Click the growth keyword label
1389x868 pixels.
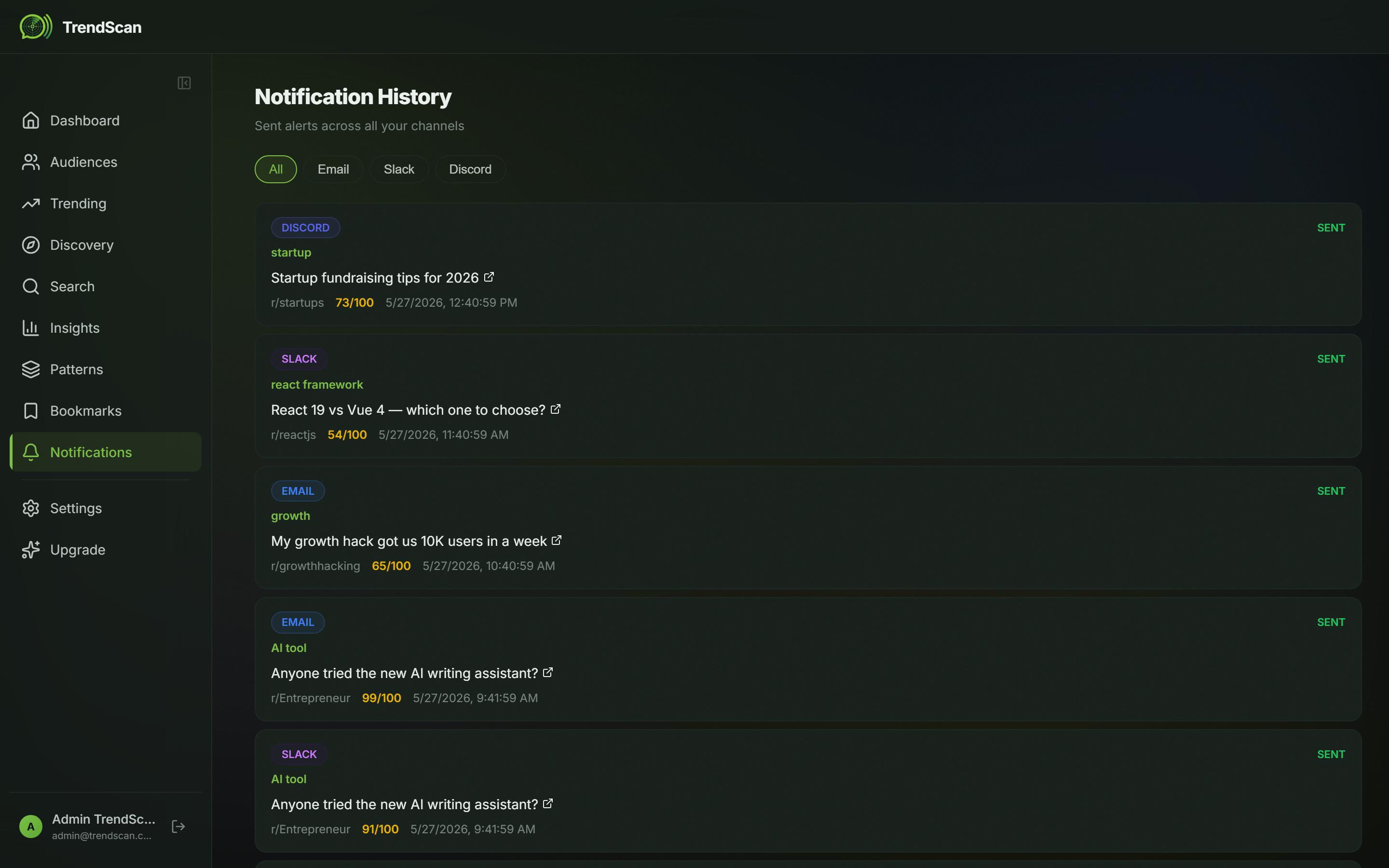pos(290,515)
